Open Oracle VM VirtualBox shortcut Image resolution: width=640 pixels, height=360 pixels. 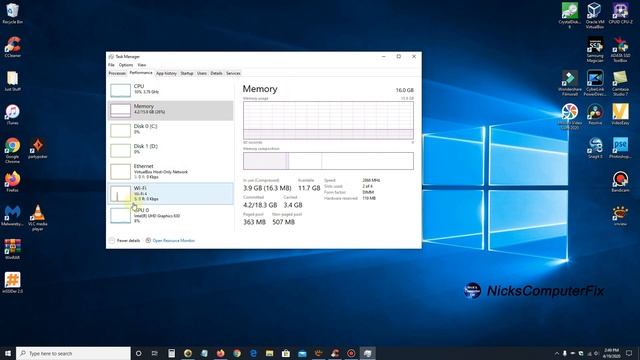point(595,15)
